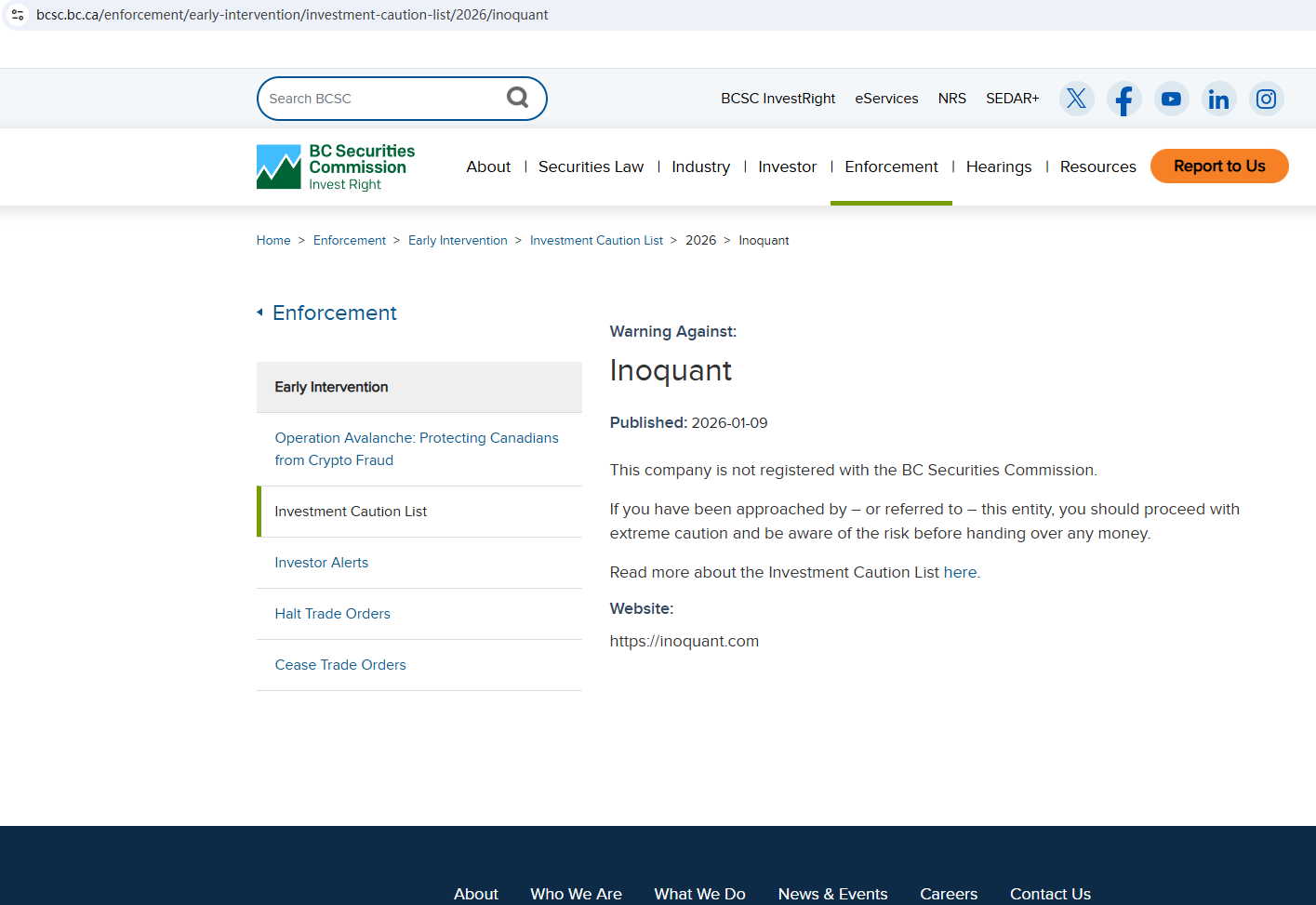Viewport: 1316px width, 905px height.
Task: Open the BCSC Instagram page
Action: click(x=1266, y=99)
